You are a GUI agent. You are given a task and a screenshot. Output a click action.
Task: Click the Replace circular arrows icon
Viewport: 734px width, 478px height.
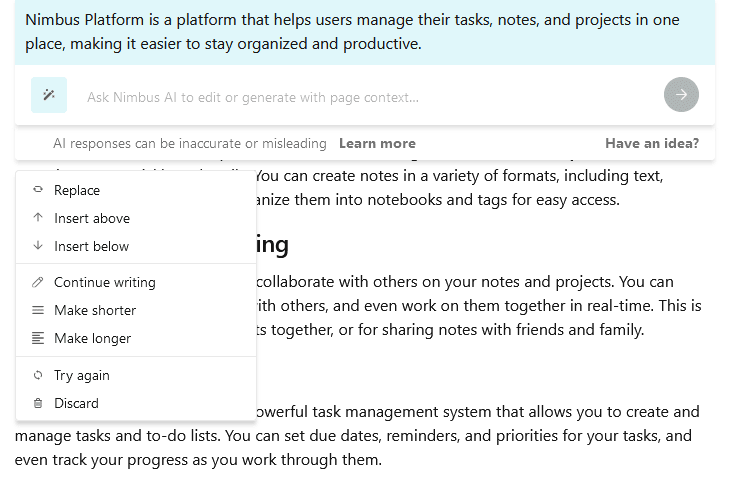tap(38, 190)
